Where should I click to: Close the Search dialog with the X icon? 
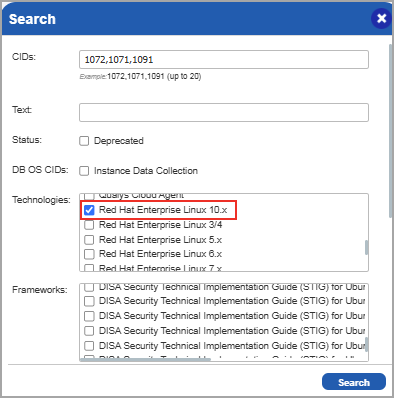click(x=381, y=18)
